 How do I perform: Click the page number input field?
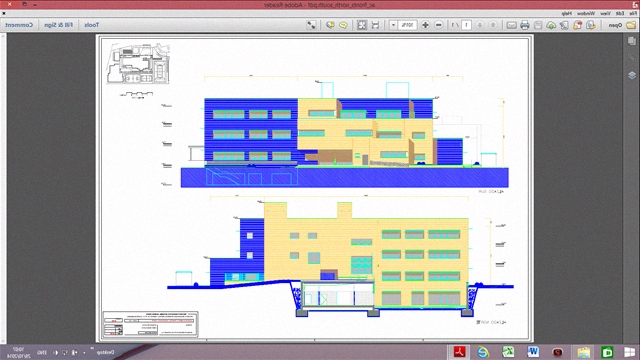466,25
